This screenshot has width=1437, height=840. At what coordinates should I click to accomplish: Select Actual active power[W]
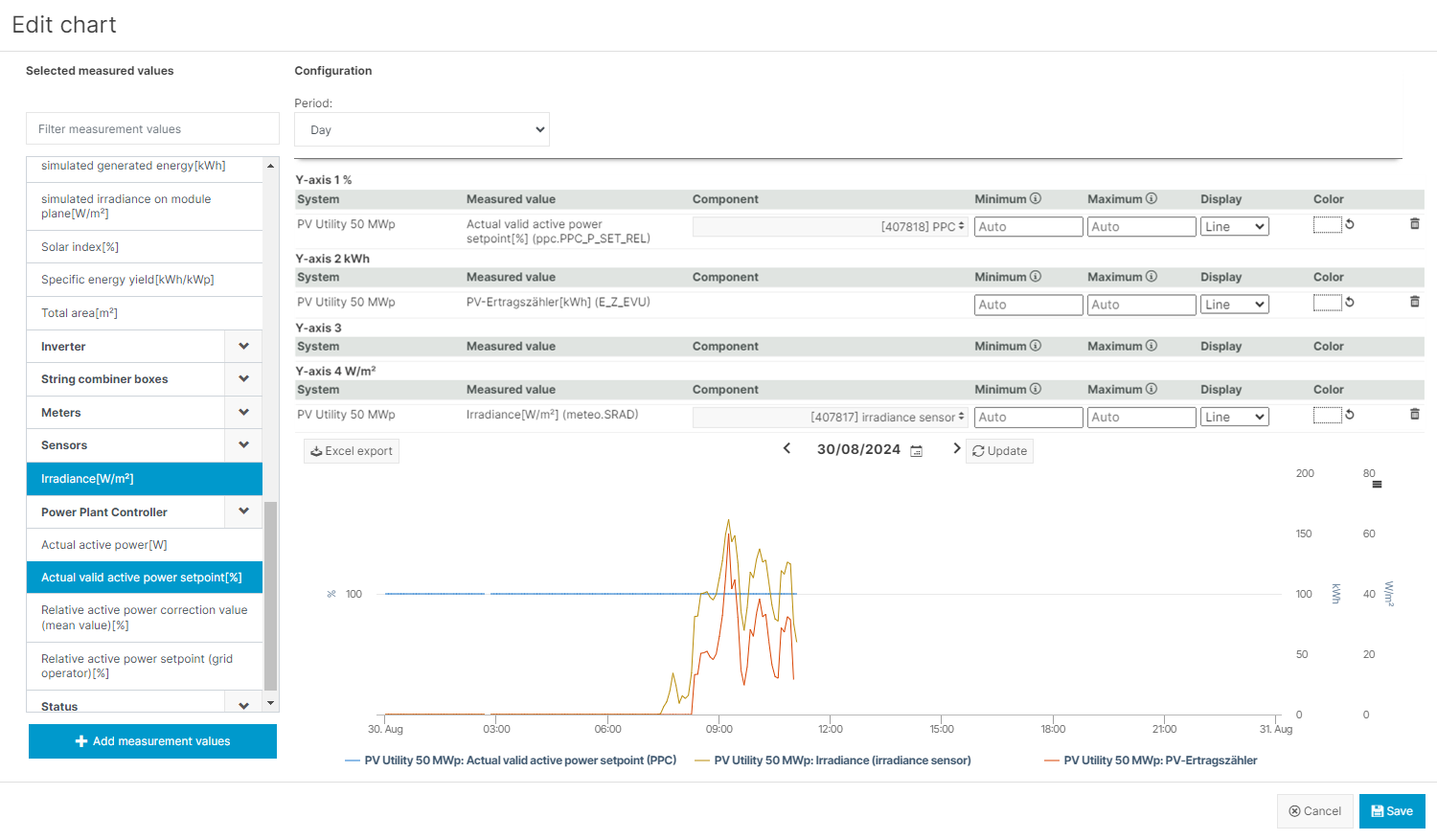tap(145, 545)
